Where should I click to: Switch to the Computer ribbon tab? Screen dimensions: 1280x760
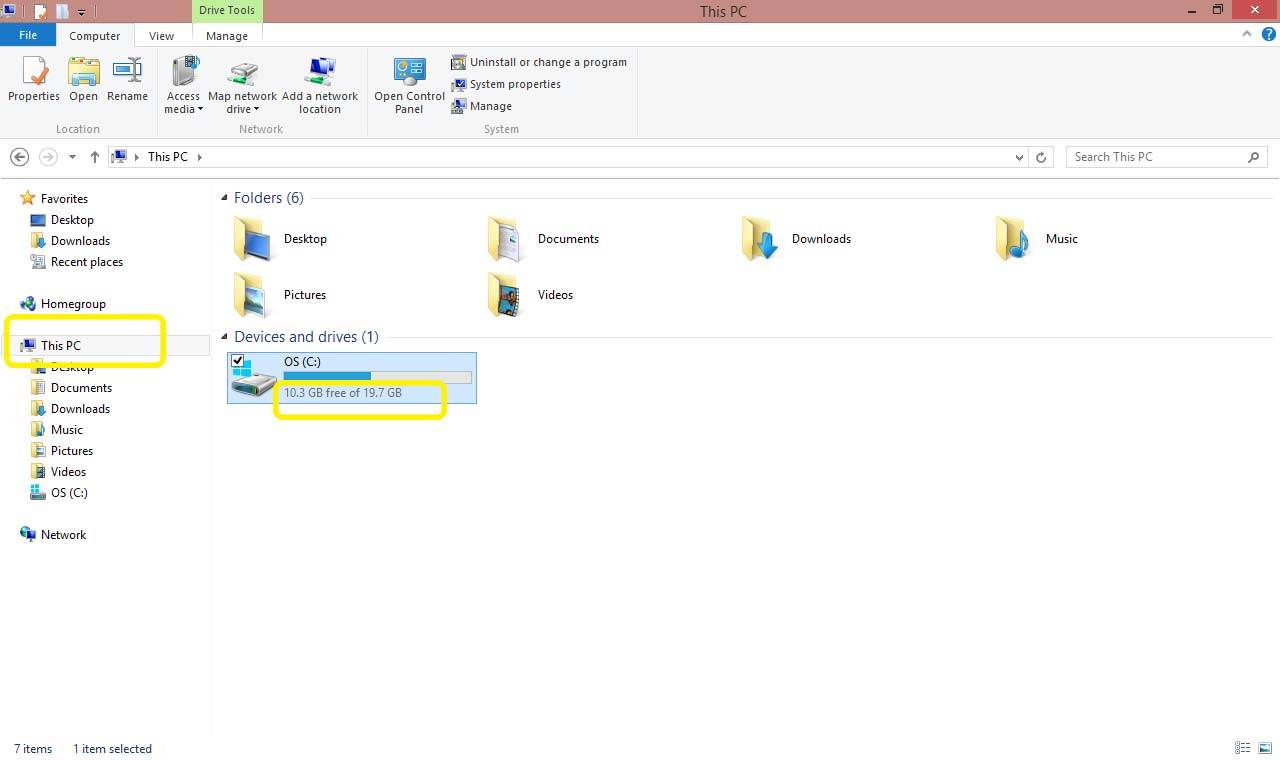pos(94,36)
